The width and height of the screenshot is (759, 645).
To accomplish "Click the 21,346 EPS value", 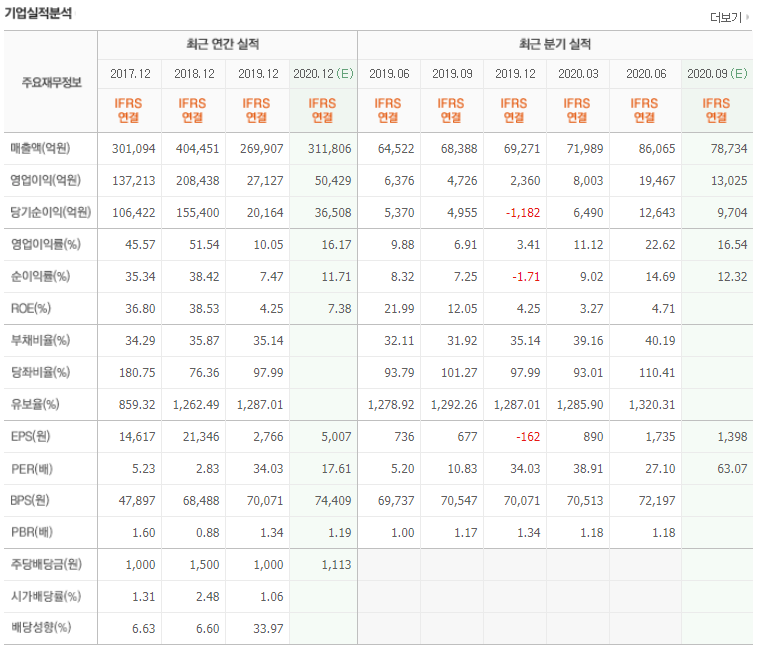I will pos(201,437).
